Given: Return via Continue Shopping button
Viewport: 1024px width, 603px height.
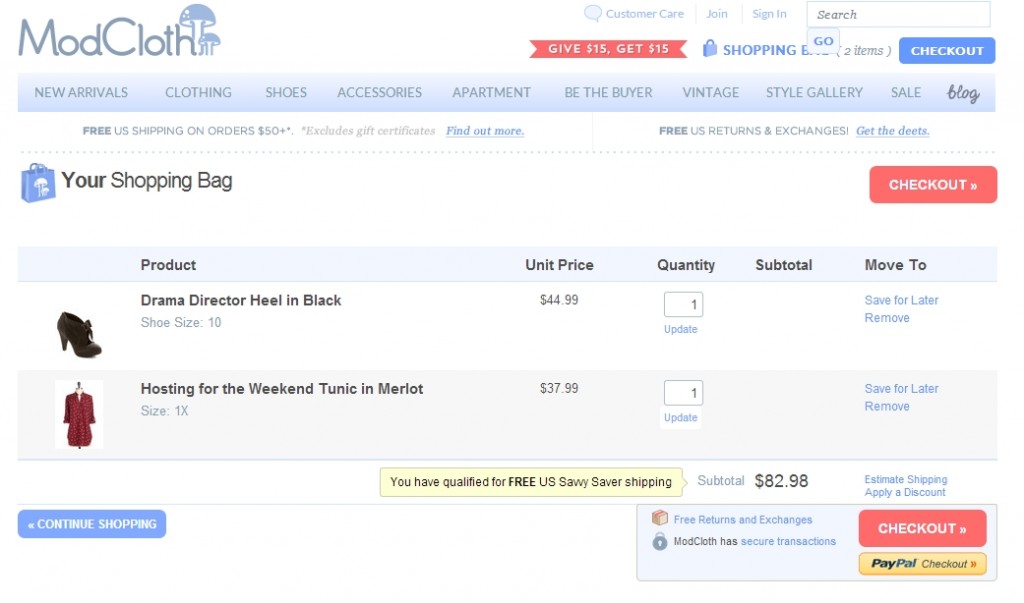Looking at the screenshot, I should 92,524.
